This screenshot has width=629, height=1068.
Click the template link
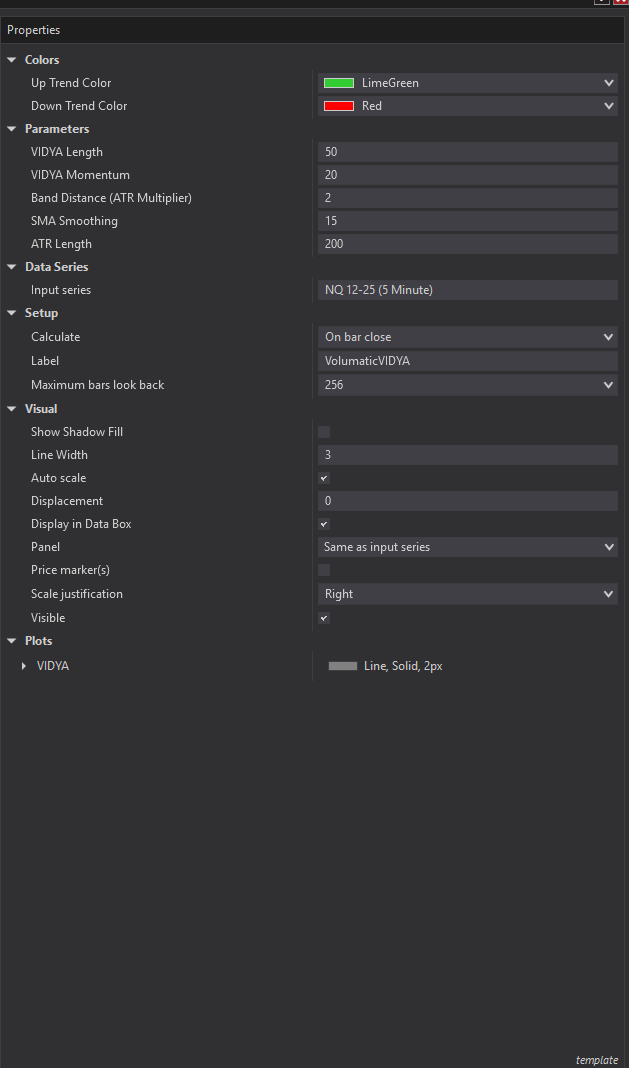597,1060
